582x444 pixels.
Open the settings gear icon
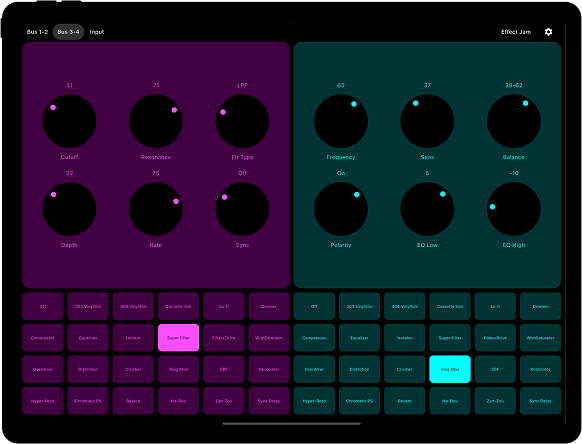(548, 32)
